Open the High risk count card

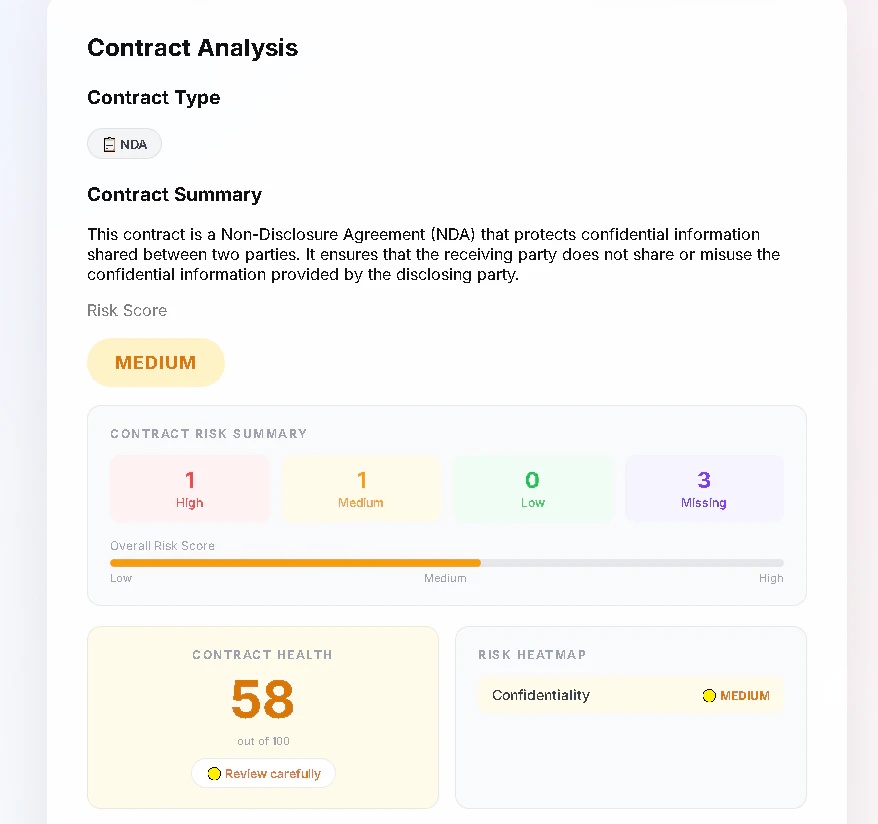pos(190,488)
